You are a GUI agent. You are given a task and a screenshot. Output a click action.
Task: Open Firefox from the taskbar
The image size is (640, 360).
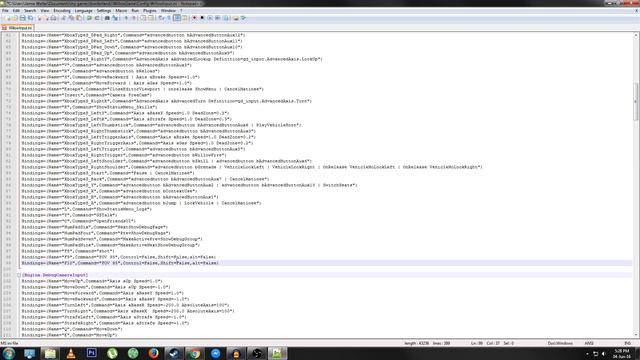coord(153,353)
